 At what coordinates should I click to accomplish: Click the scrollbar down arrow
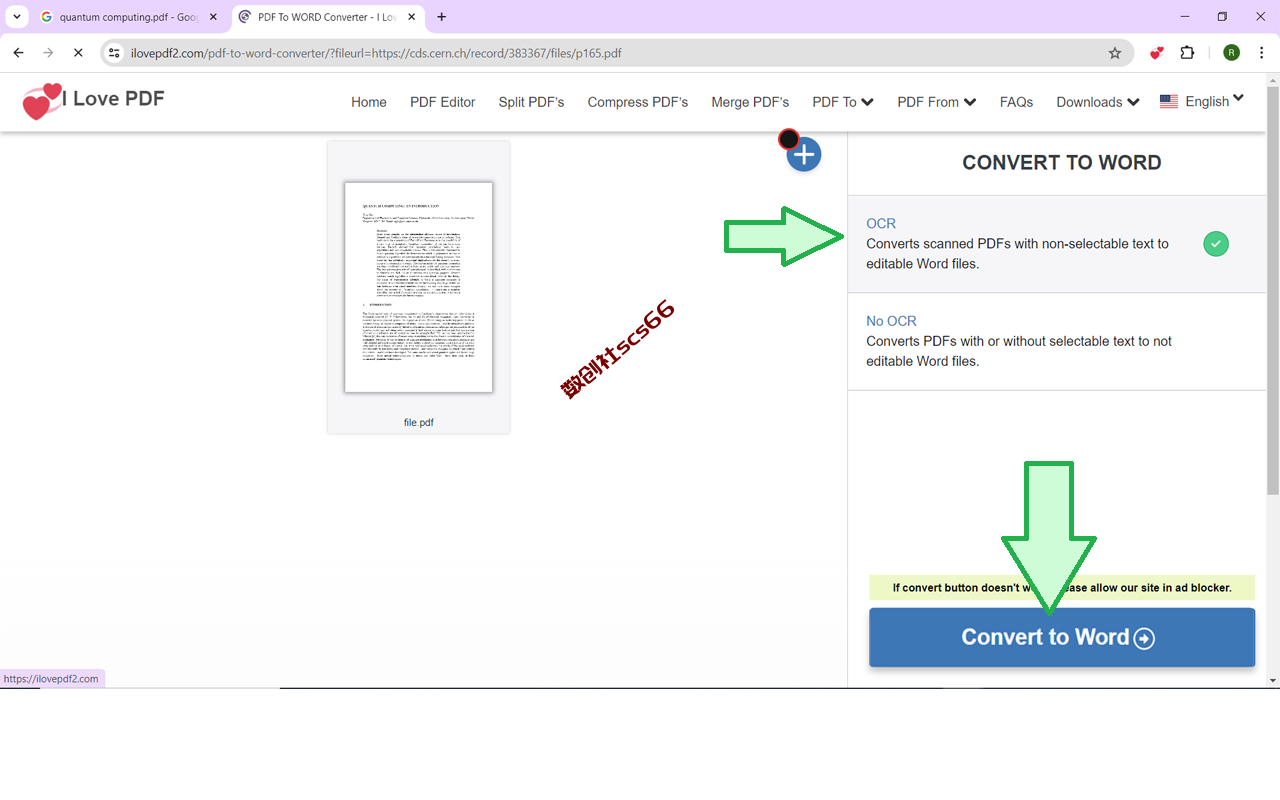(1273, 680)
